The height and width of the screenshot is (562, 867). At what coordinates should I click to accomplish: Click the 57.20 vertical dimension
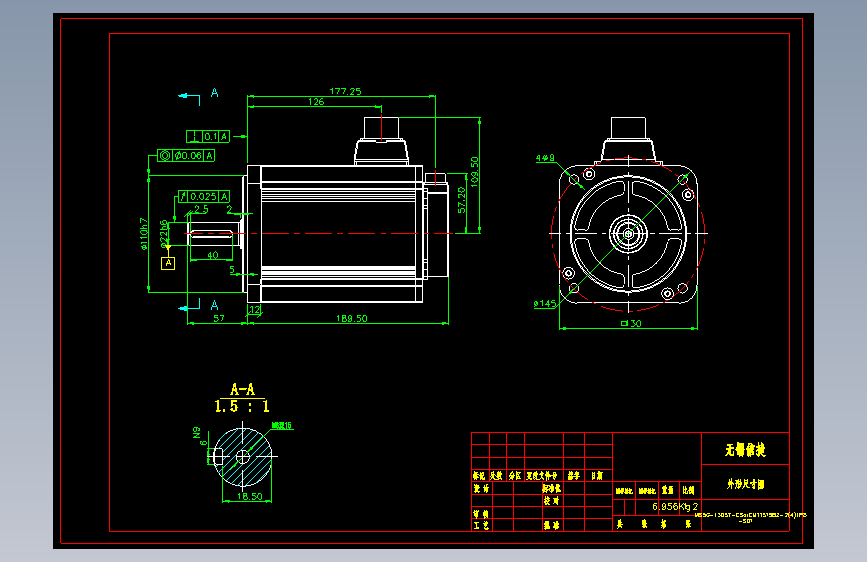(462, 200)
